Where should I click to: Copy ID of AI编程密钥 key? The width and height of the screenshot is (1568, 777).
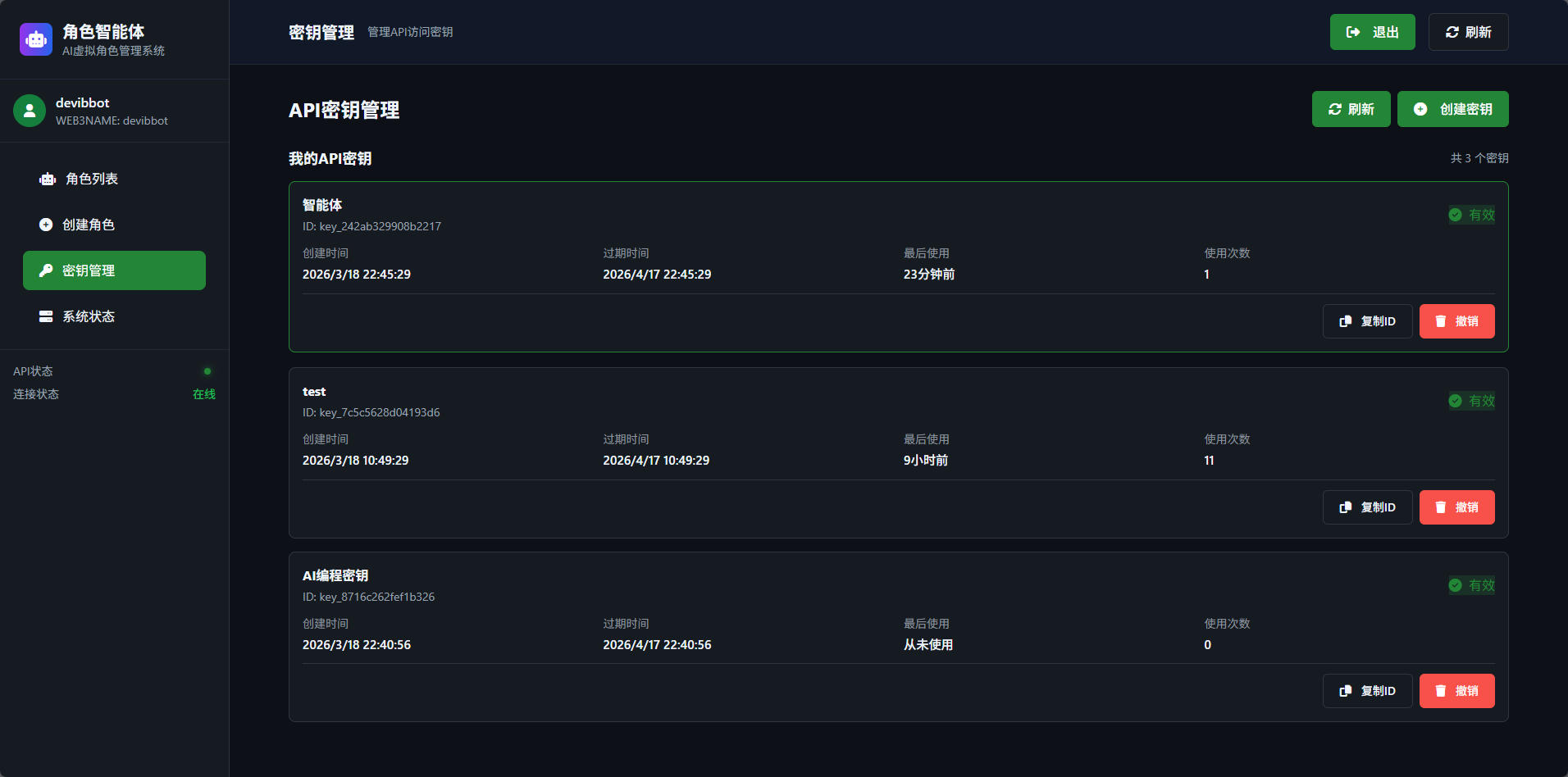[x=1367, y=691]
